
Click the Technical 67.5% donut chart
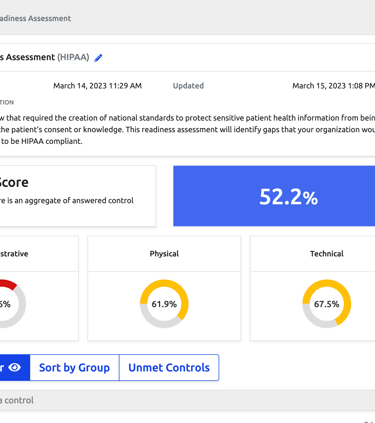pyautogui.click(x=327, y=304)
